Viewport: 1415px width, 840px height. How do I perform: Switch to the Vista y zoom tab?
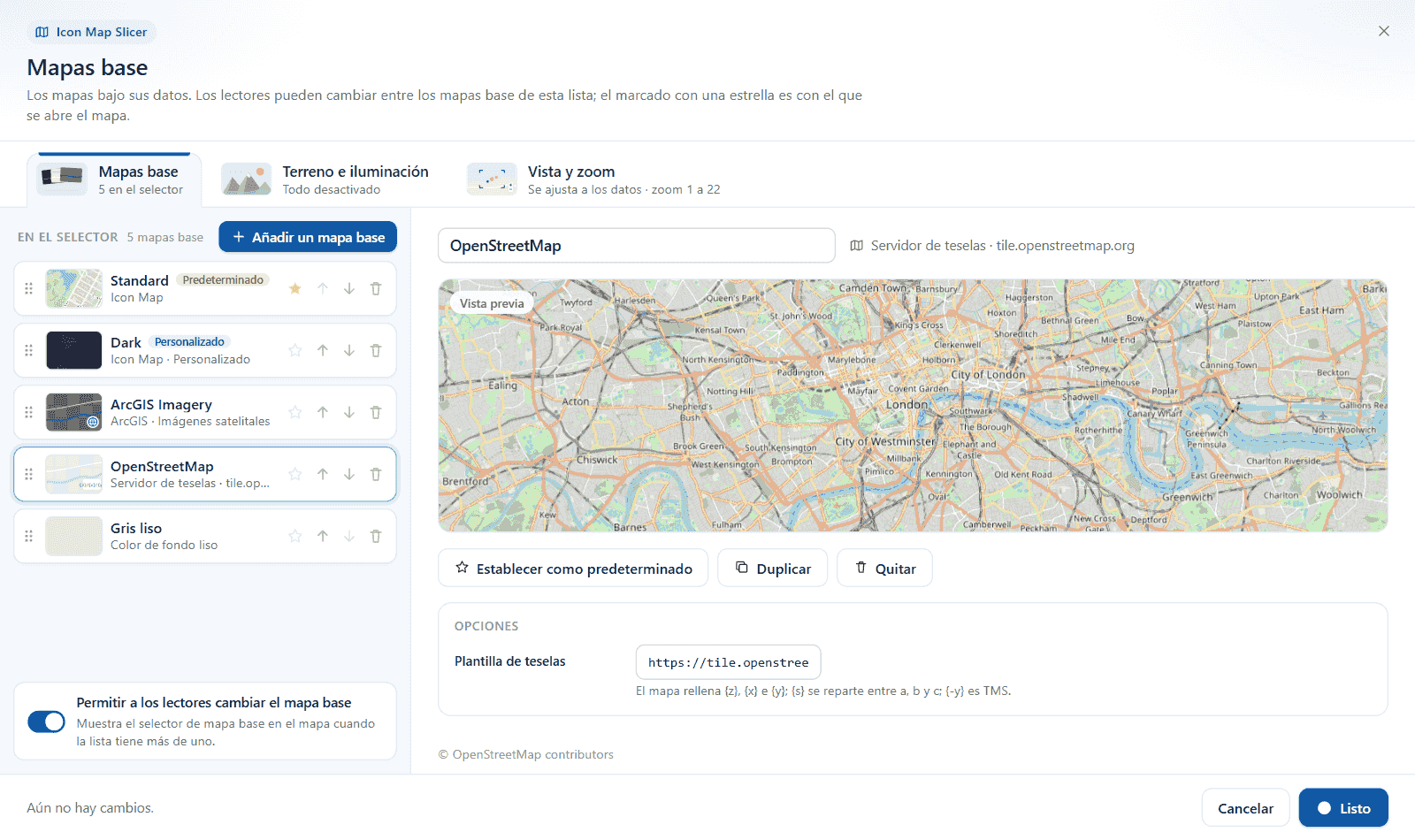[x=593, y=179]
